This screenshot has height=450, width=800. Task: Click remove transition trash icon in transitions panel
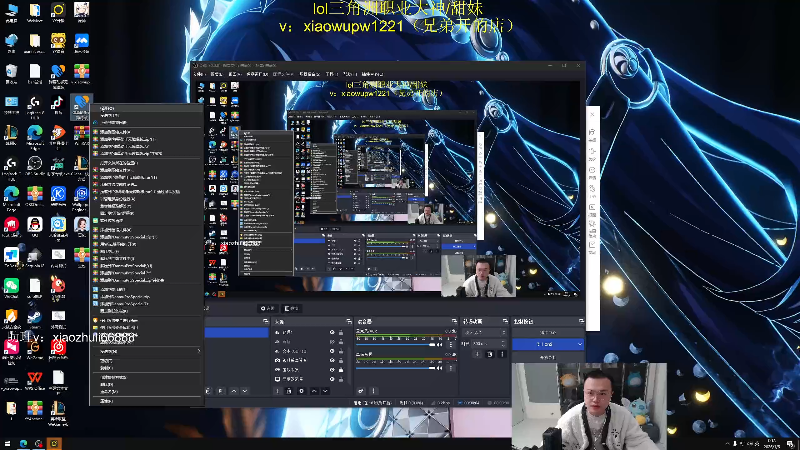(490, 354)
